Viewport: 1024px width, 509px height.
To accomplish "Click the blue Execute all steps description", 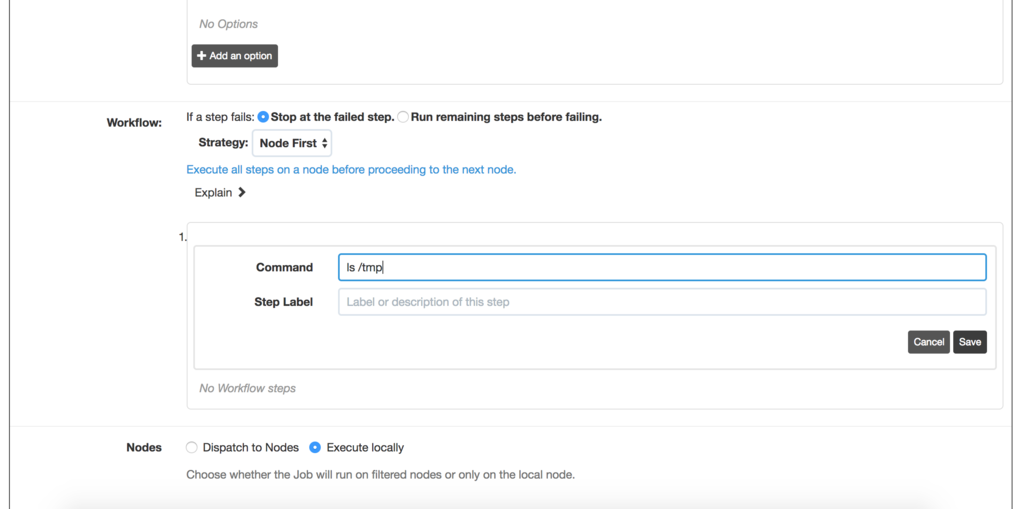I will [351, 170].
